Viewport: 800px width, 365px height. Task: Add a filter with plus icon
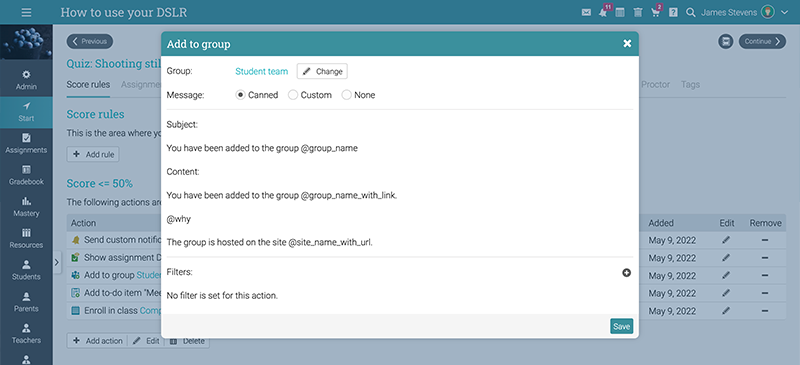pyautogui.click(x=627, y=273)
